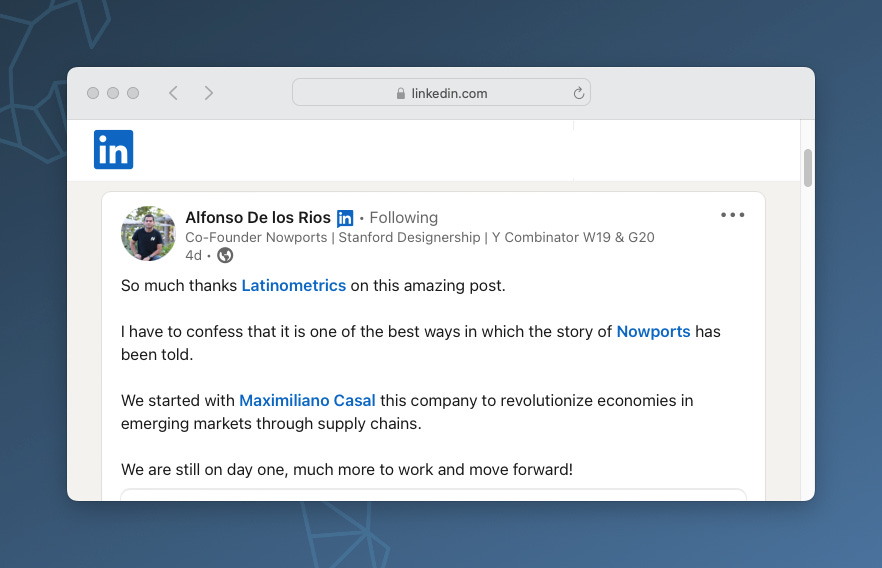Image resolution: width=882 pixels, height=568 pixels.
Task: Go forward with the browser forward arrow
Action: point(209,93)
